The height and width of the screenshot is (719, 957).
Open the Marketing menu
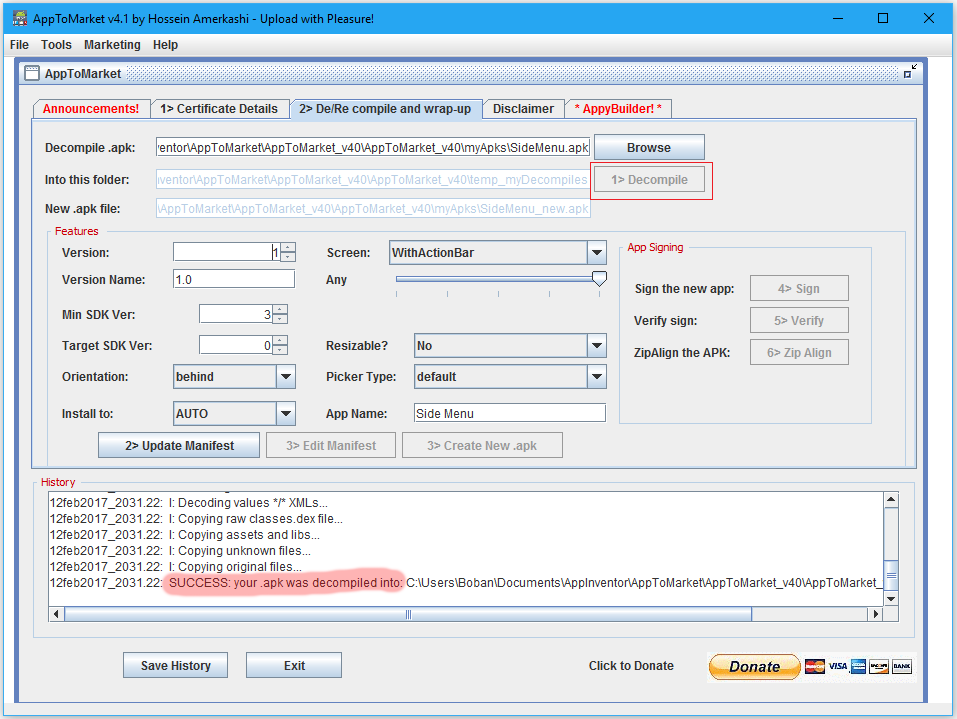(112, 45)
